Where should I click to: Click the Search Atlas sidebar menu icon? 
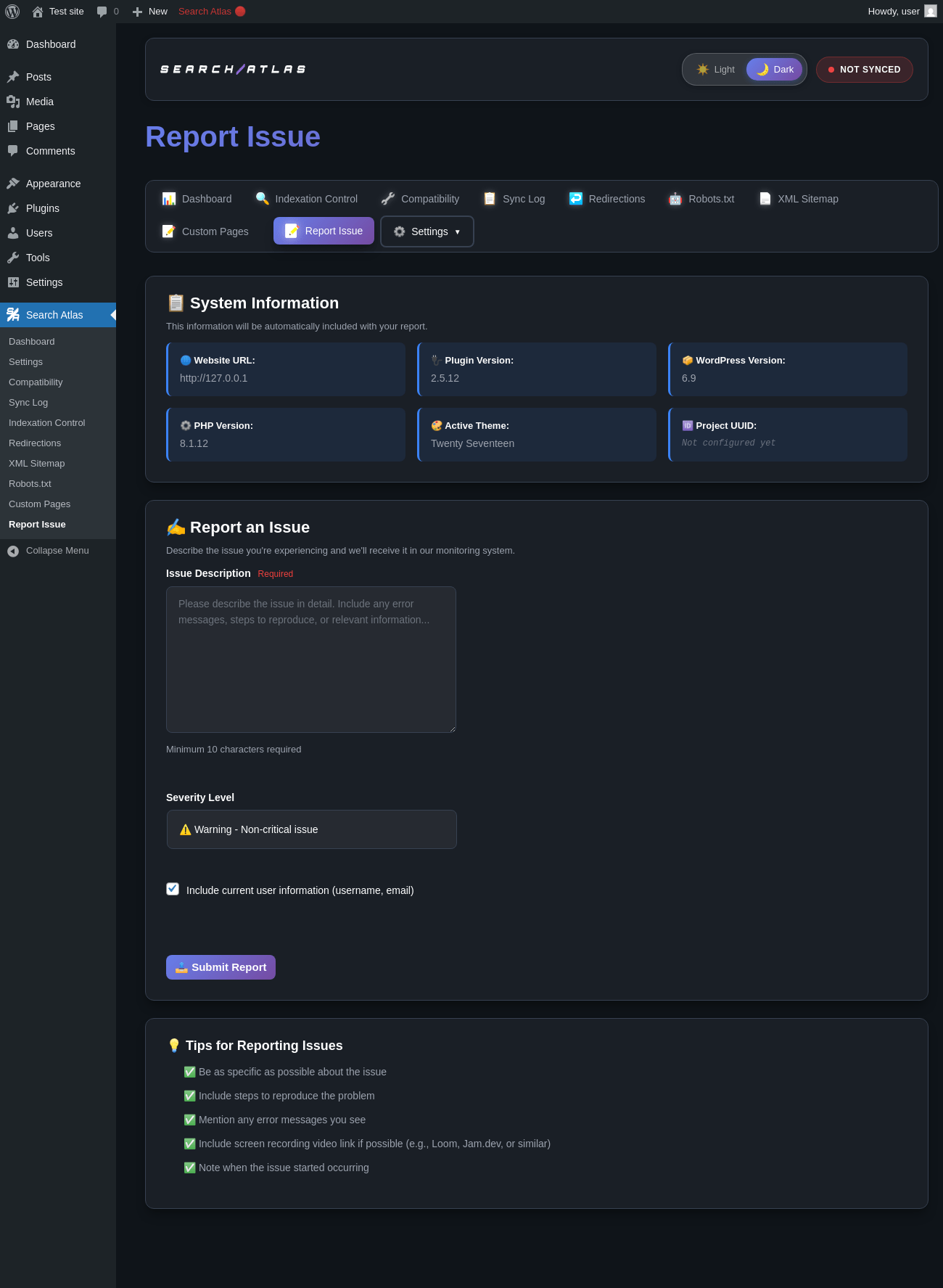(x=13, y=315)
